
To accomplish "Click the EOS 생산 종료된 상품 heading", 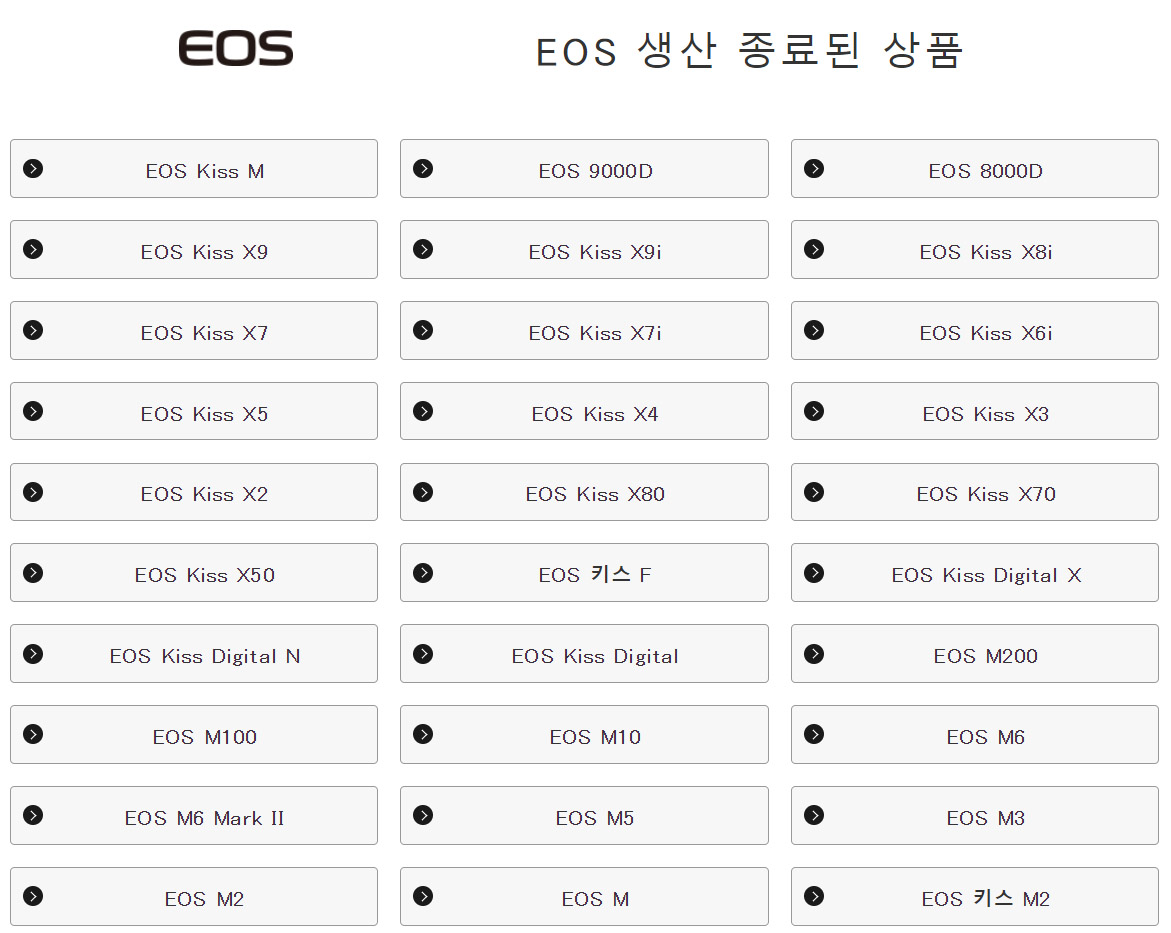I will coord(750,51).
